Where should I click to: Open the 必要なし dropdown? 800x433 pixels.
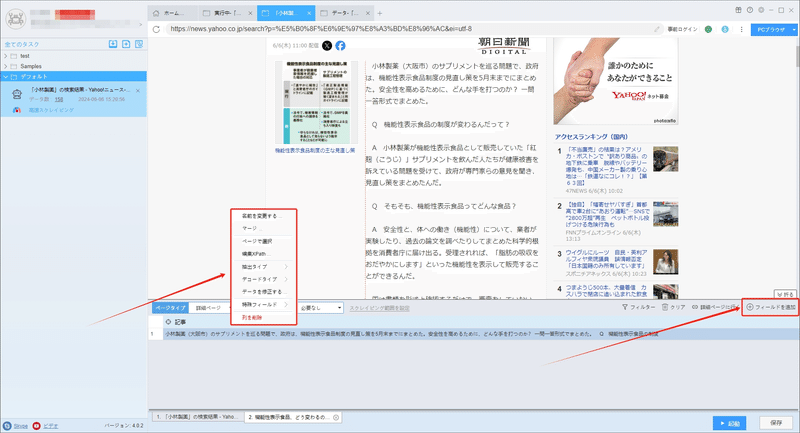click(x=320, y=308)
